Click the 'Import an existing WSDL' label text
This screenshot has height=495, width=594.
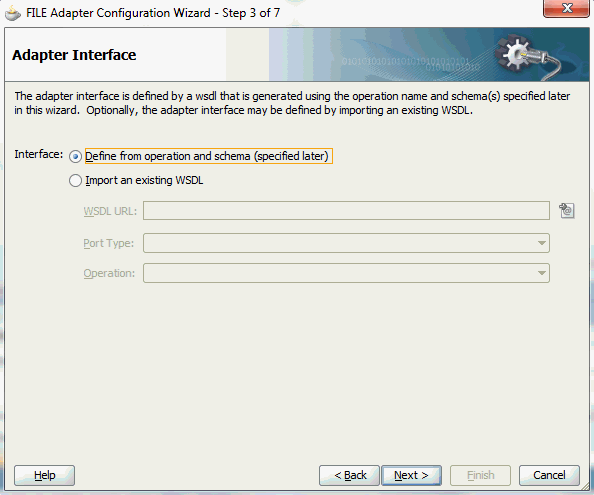click(x=144, y=180)
